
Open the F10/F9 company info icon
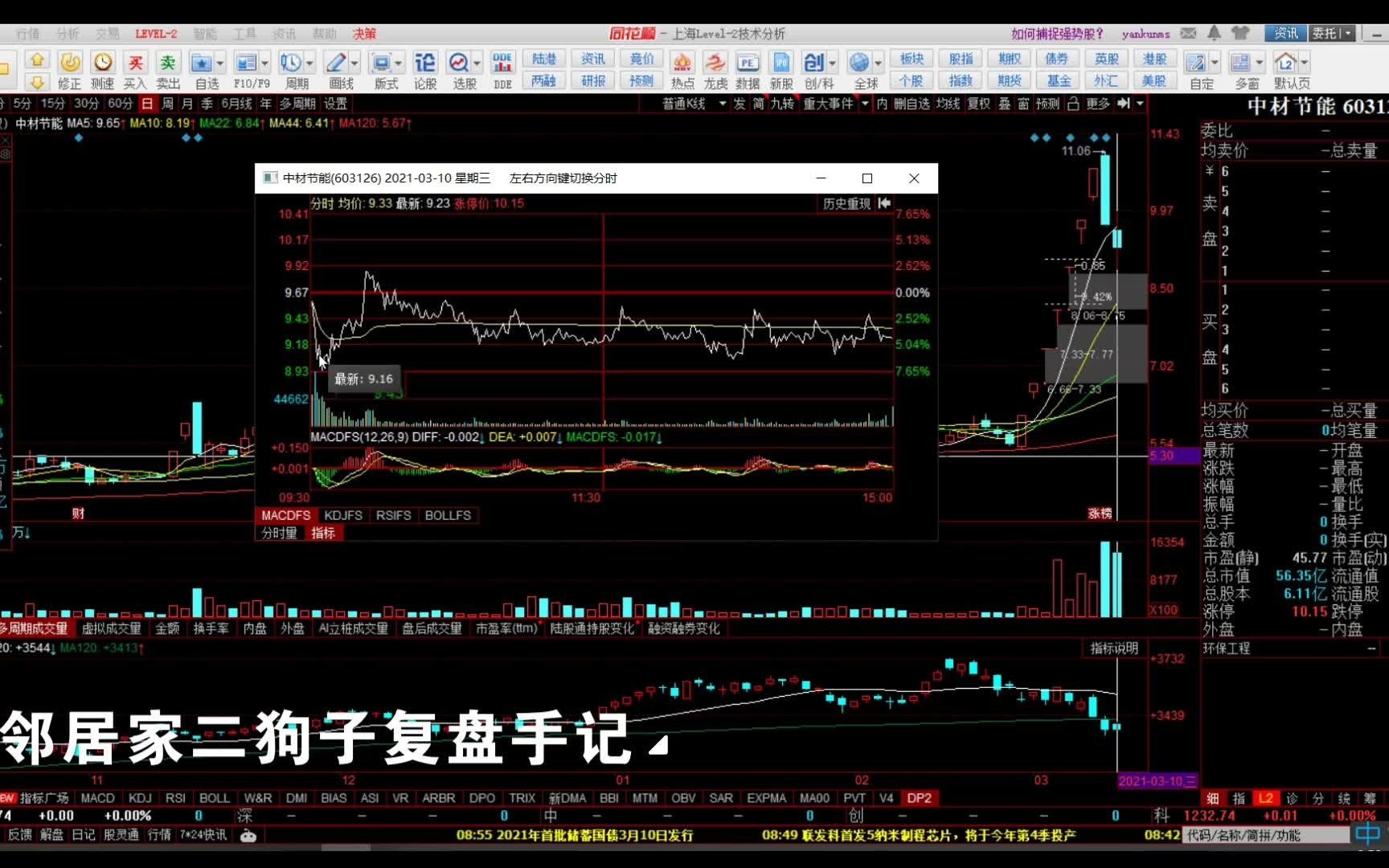[x=246, y=63]
